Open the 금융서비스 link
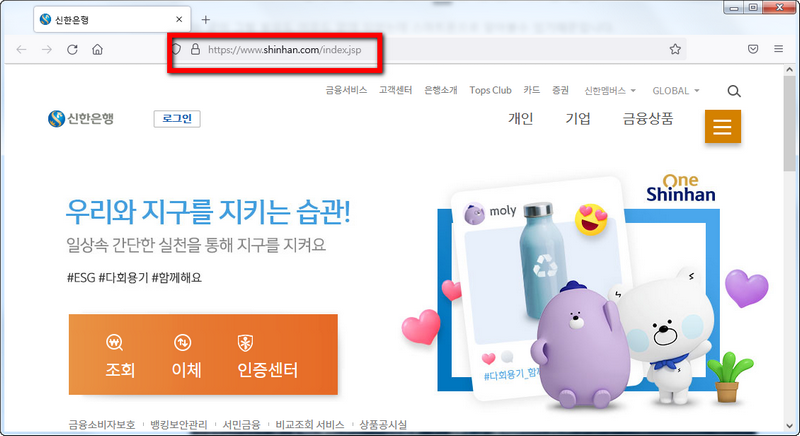 click(x=346, y=90)
